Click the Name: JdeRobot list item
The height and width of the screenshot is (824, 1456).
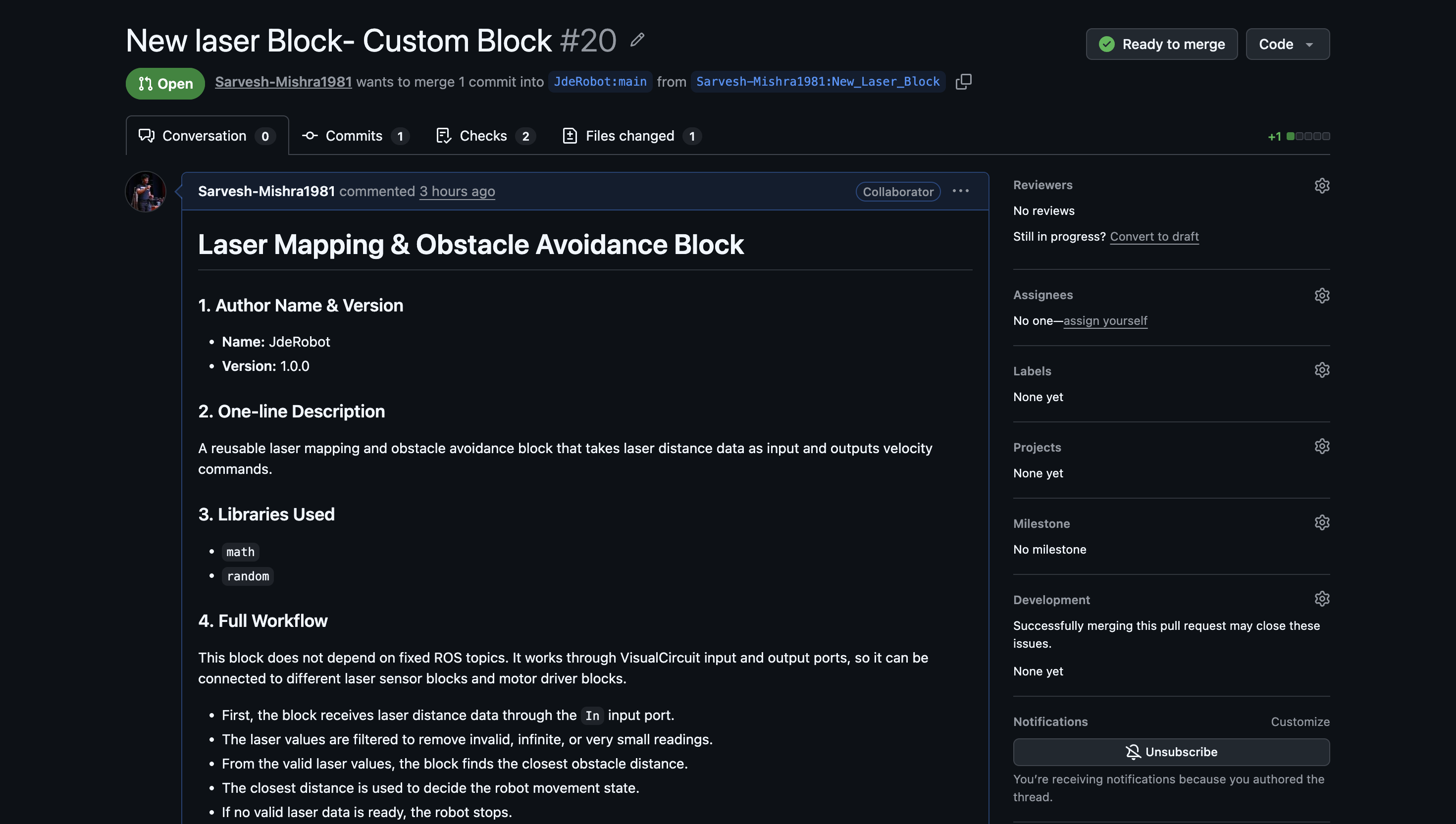275,342
